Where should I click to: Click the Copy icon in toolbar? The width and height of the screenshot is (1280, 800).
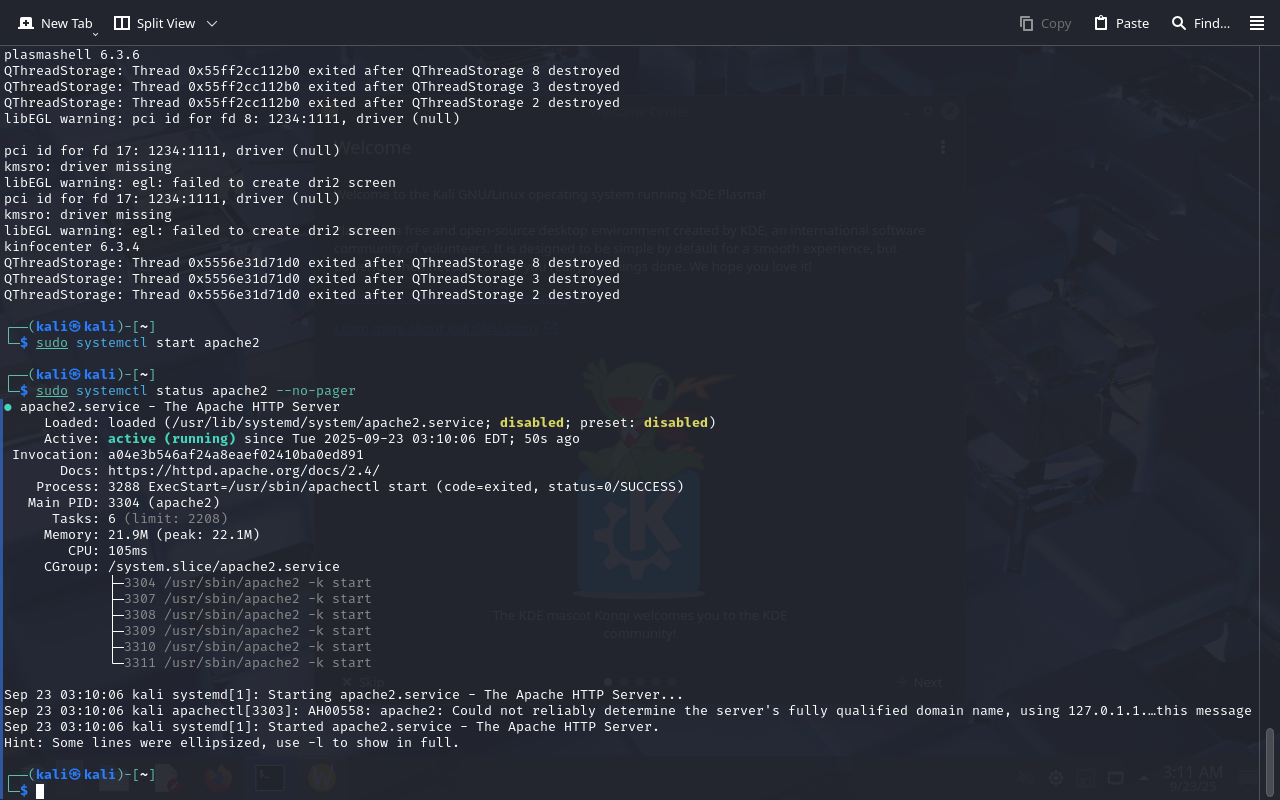pyautogui.click(x=1045, y=23)
